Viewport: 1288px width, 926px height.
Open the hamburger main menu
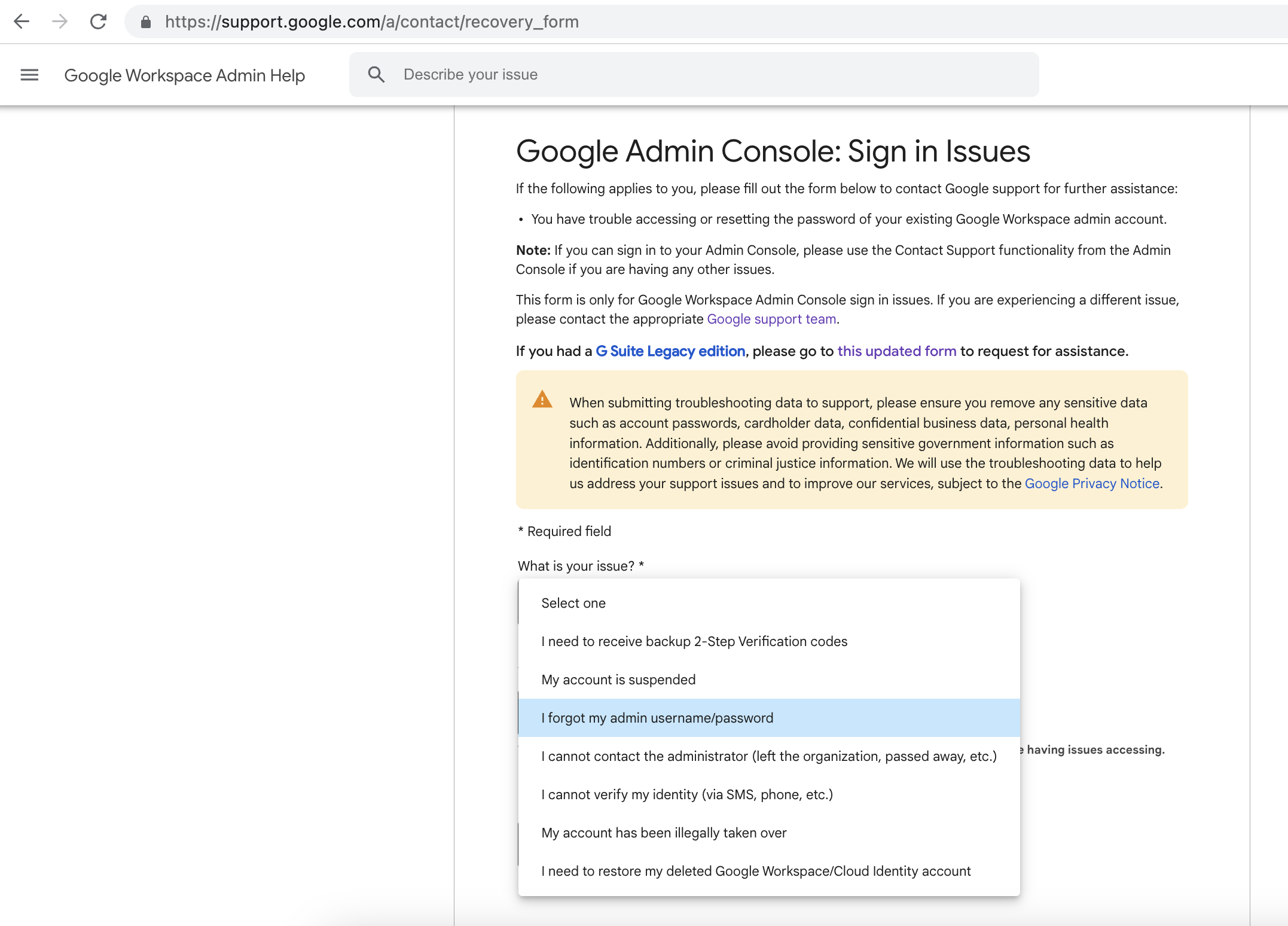pos(29,75)
